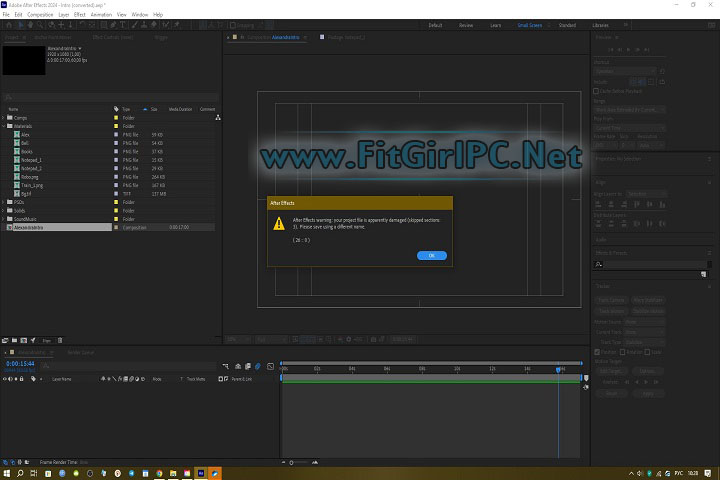Expand the SoundMusic folder
This screenshot has height=480, width=720.
(x=4, y=219)
